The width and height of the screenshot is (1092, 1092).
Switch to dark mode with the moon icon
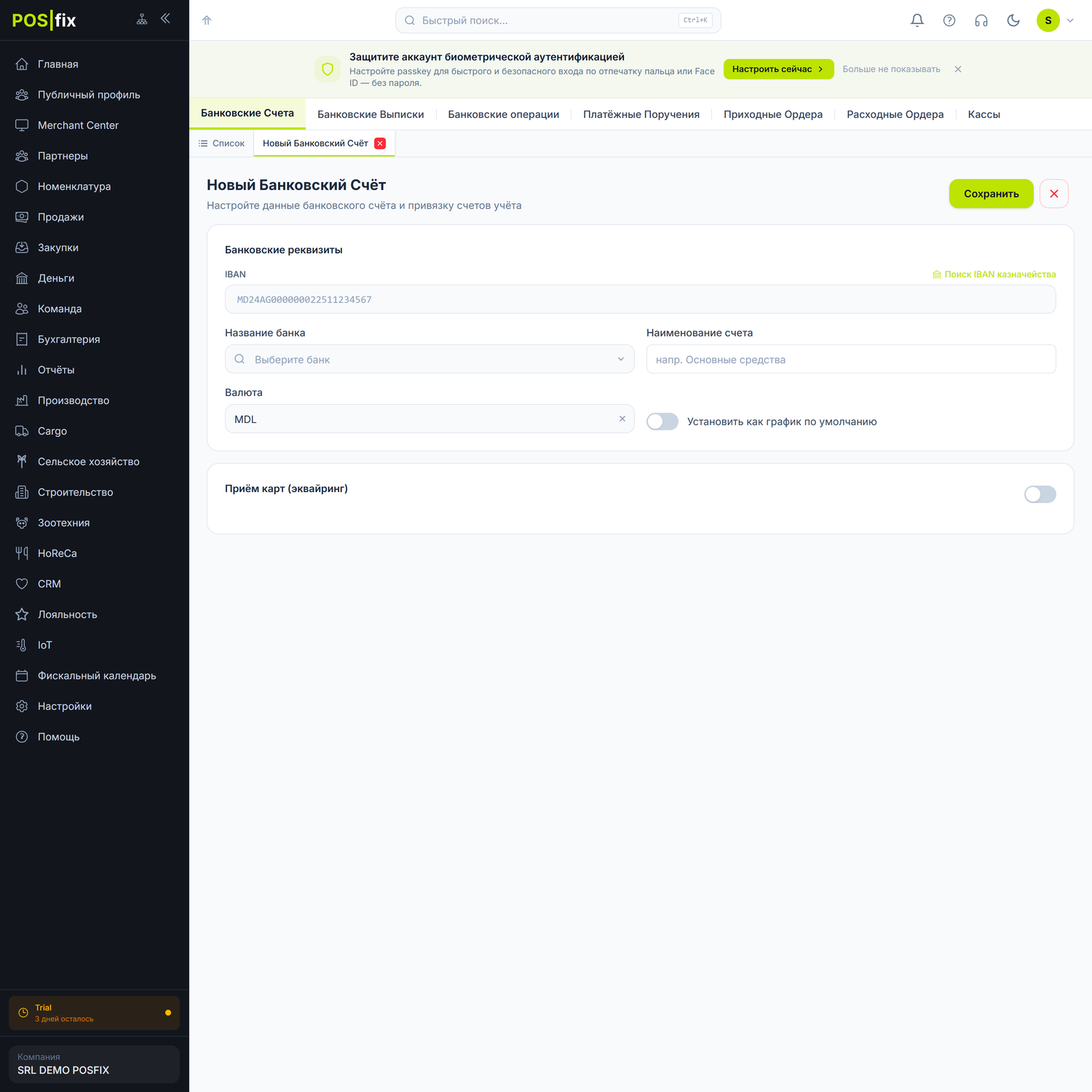(1013, 20)
